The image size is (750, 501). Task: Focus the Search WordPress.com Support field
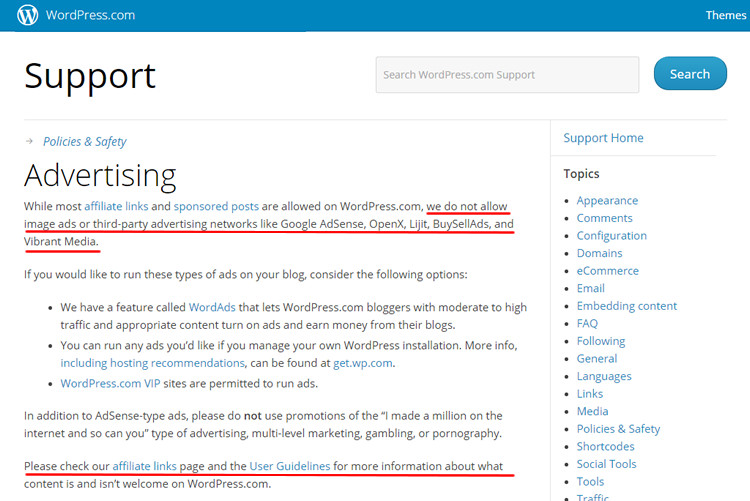point(507,75)
